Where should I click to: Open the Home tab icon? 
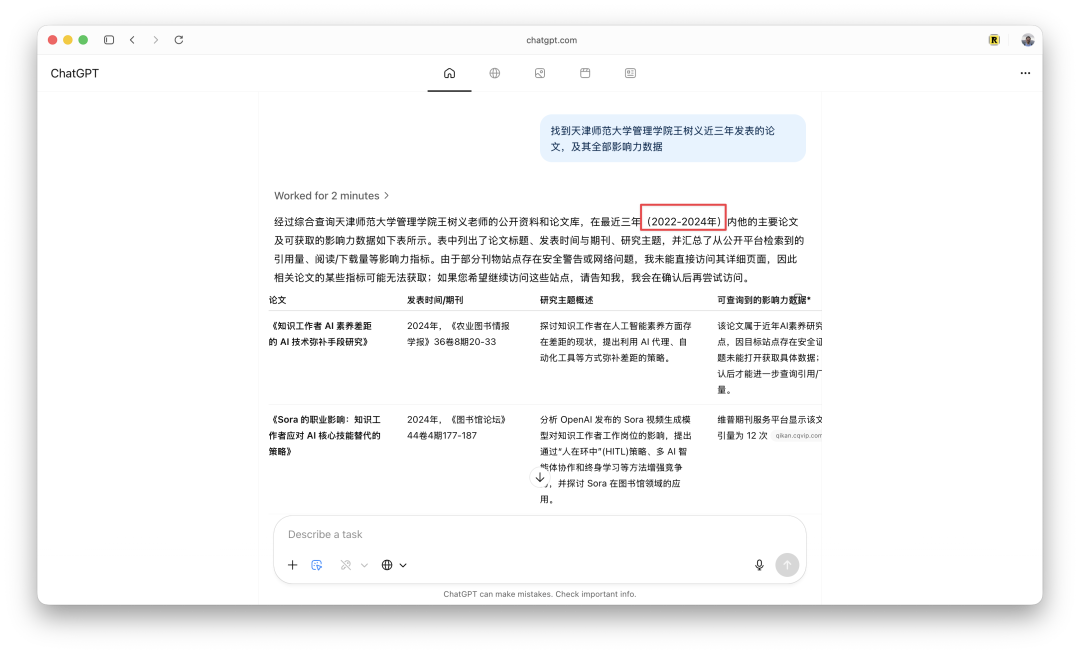[449, 73]
